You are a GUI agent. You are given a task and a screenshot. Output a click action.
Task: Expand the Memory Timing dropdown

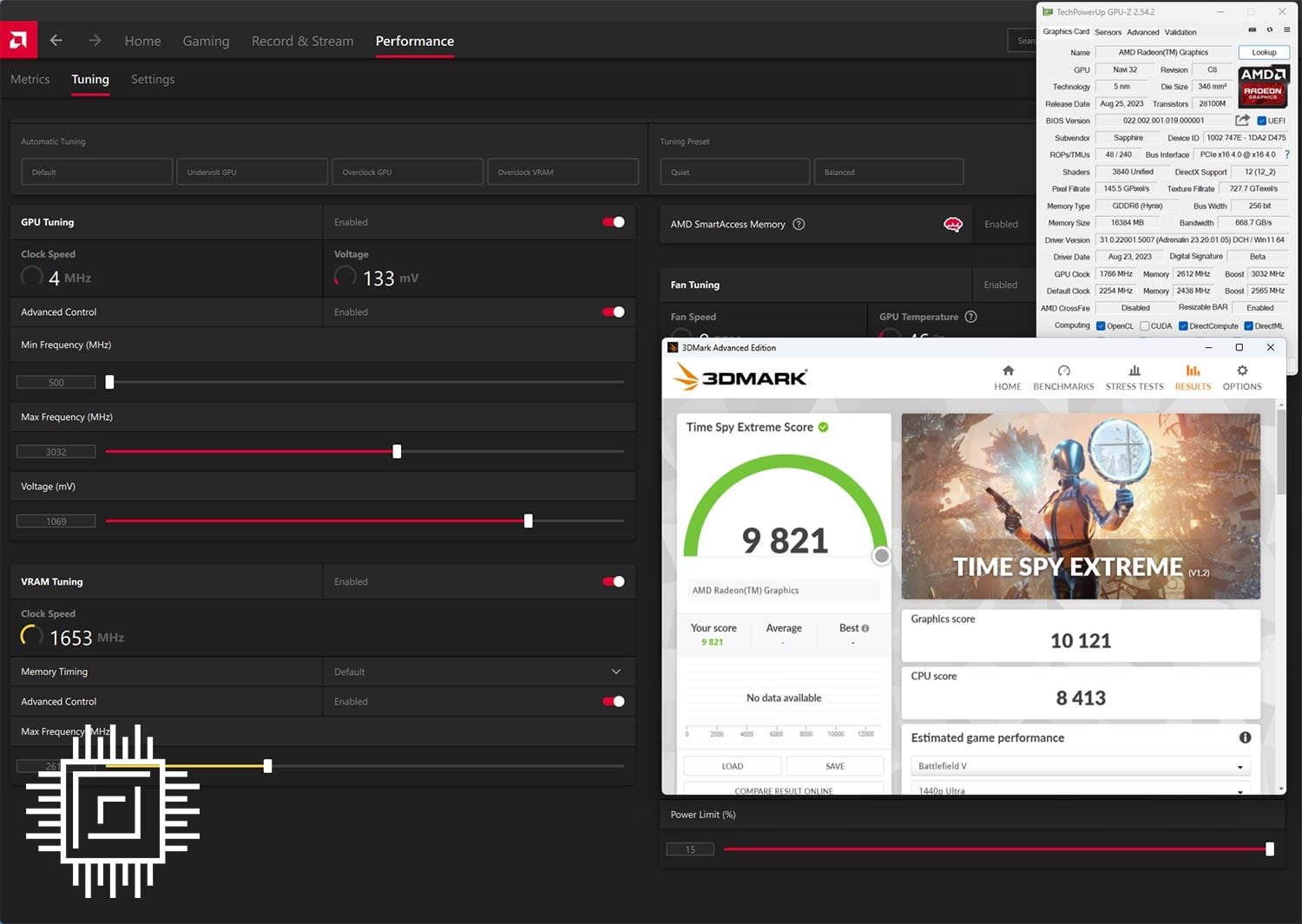615,672
